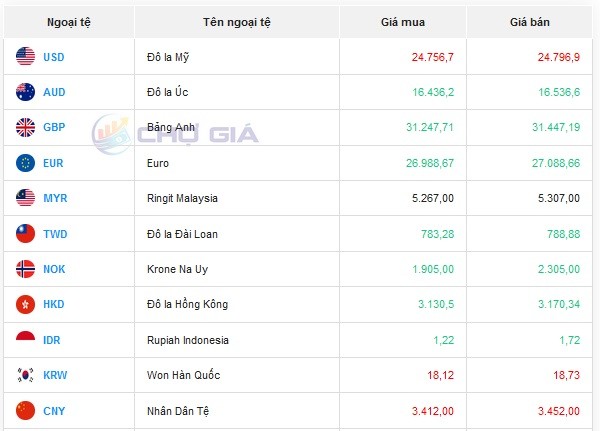Click the Taiwan flag icon

pos(26,234)
